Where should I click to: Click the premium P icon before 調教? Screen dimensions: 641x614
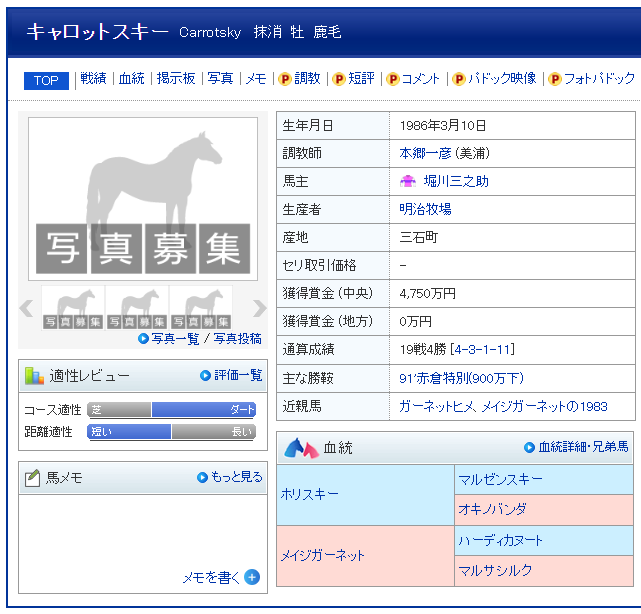pyautogui.click(x=285, y=79)
